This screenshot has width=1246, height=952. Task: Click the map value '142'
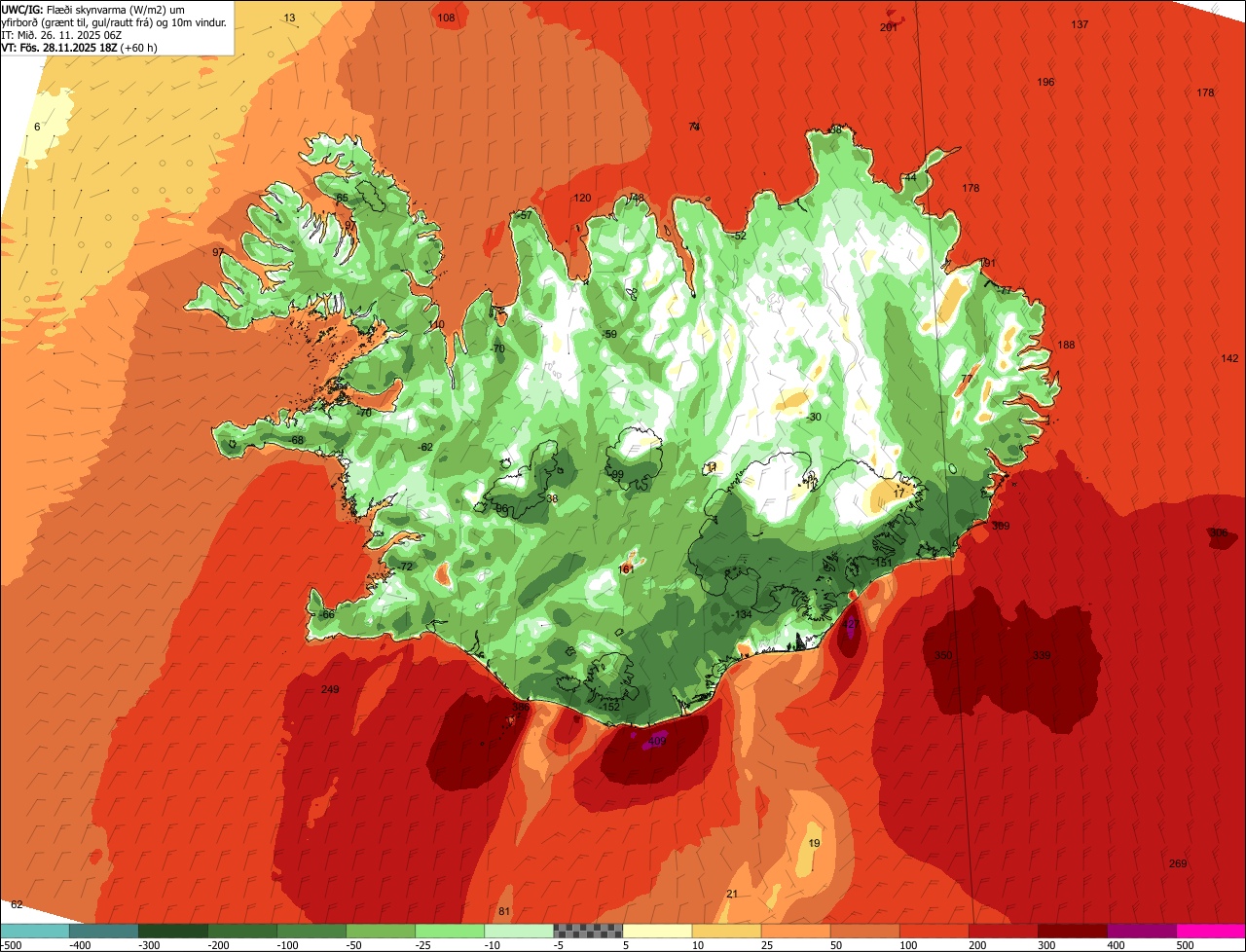click(x=1229, y=359)
